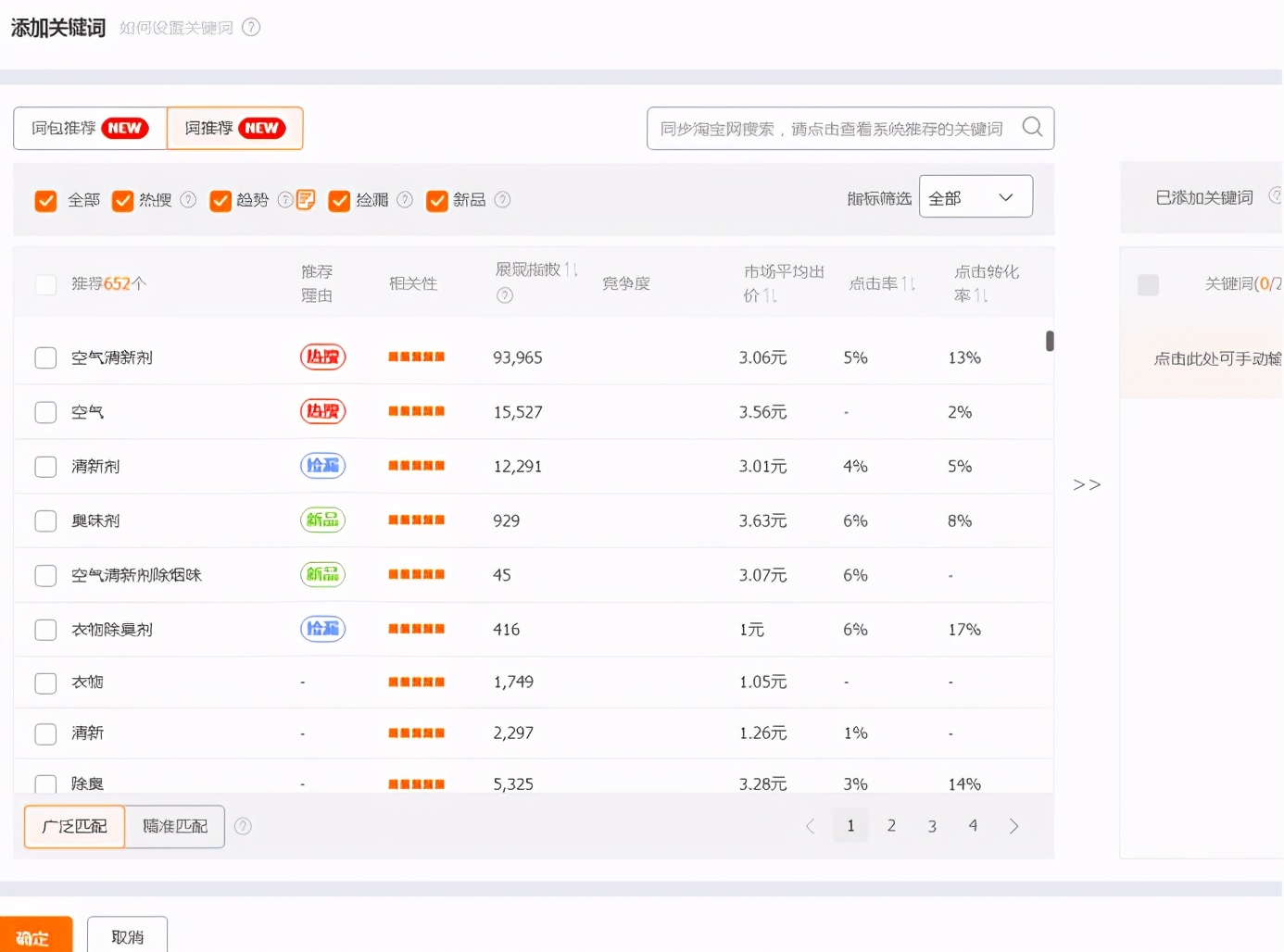Image resolution: width=1284 pixels, height=952 pixels.
Task: Click the help icon under 展现指数
Action: click(x=505, y=295)
